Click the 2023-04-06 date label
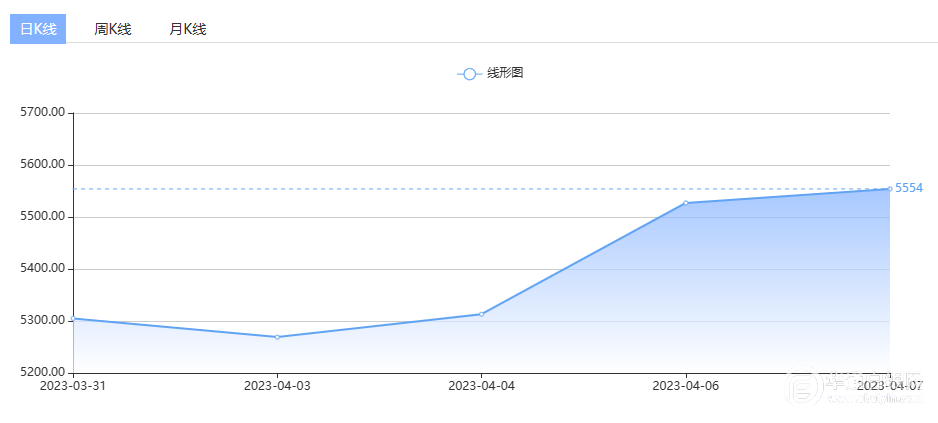 [x=686, y=385]
